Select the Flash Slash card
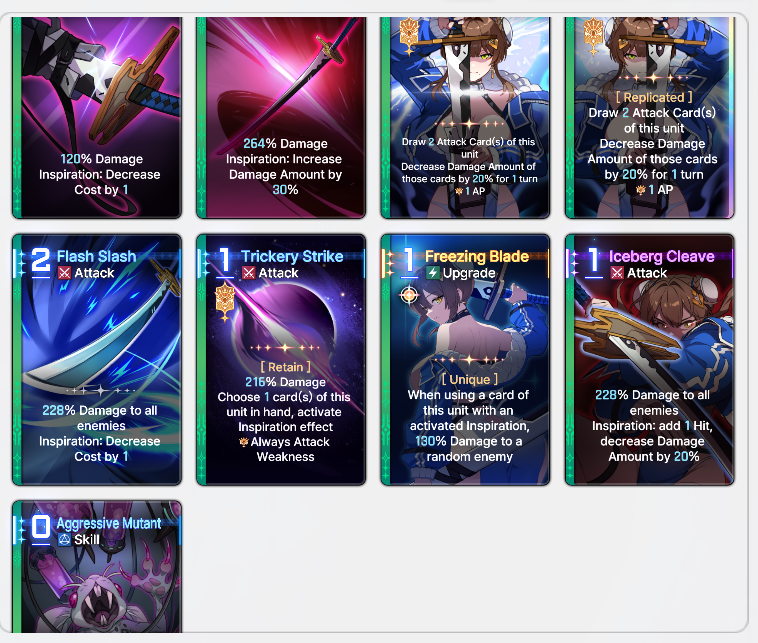 (97, 360)
